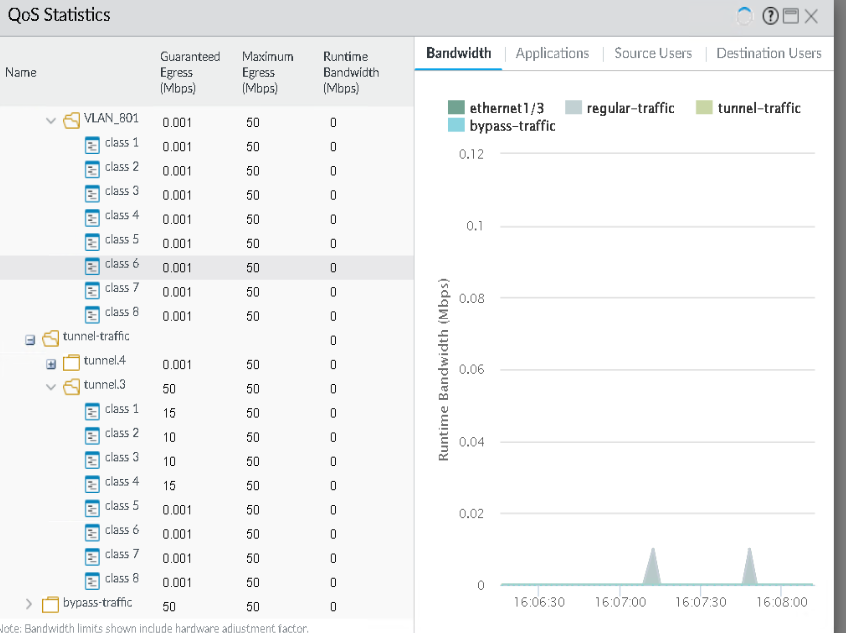846x633 pixels.
Task: Click the tunnel-traffic folder icon
Action: 51,338
